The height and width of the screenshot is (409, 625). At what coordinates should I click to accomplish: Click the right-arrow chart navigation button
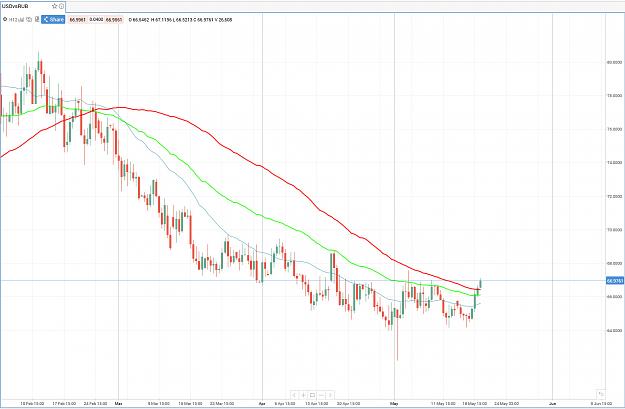(330, 395)
